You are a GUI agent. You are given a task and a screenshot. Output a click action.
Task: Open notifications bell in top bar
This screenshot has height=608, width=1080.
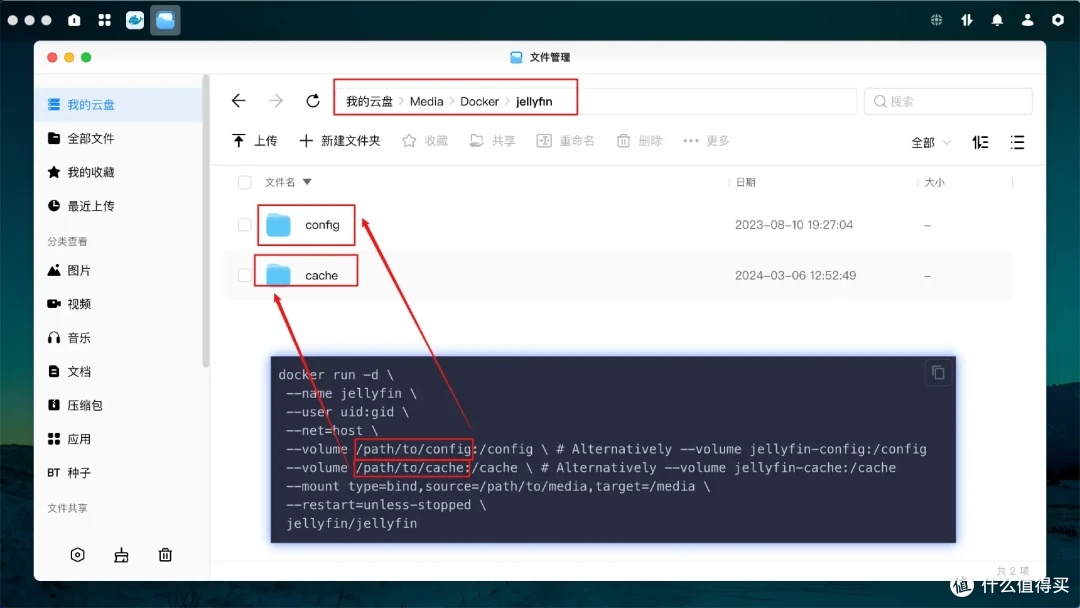[x=997, y=20]
